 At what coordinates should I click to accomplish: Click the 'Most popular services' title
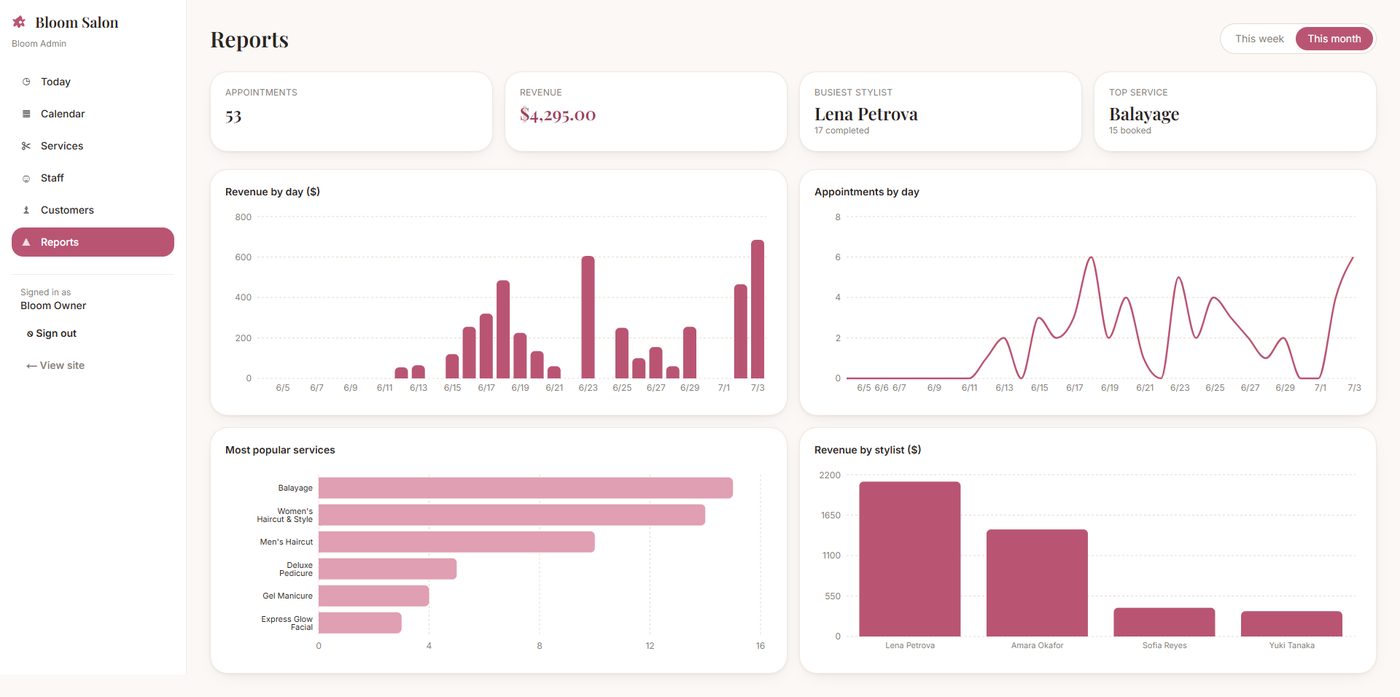pyautogui.click(x=280, y=450)
